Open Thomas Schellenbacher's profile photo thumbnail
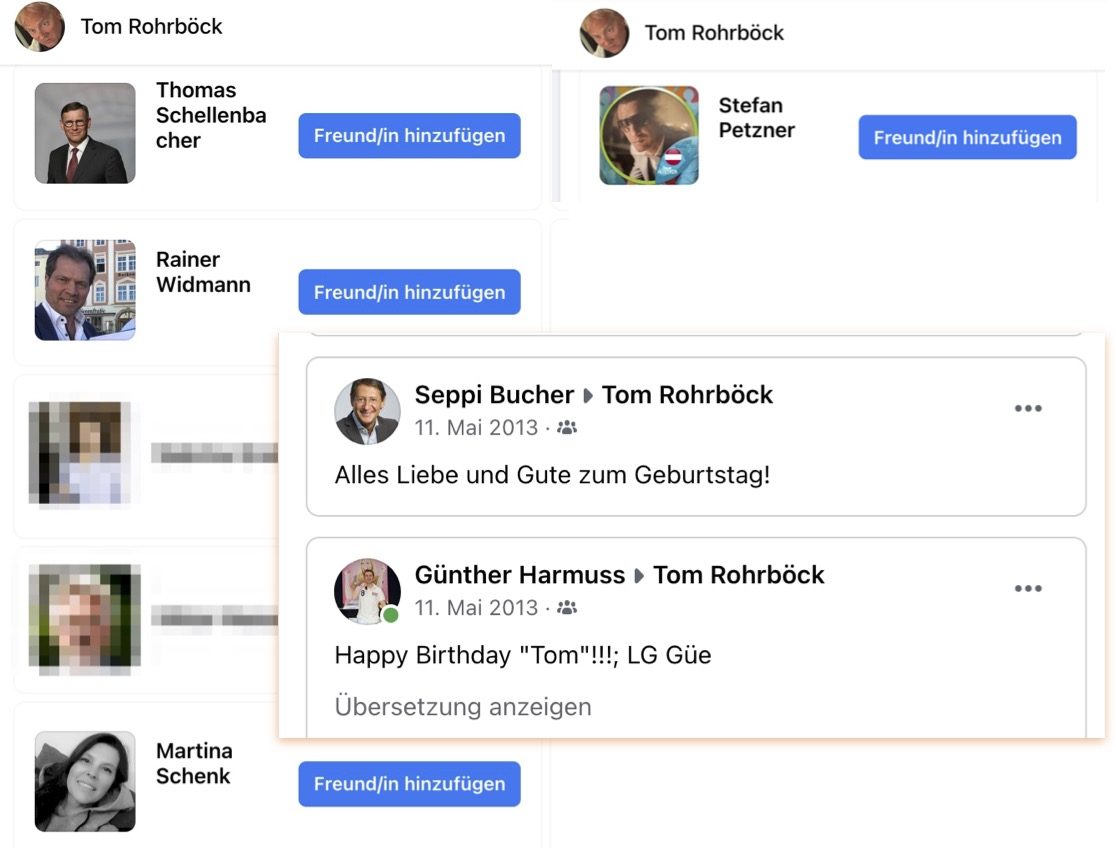Image resolution: width=1116 pixels, height=848 pixels. 85,133
